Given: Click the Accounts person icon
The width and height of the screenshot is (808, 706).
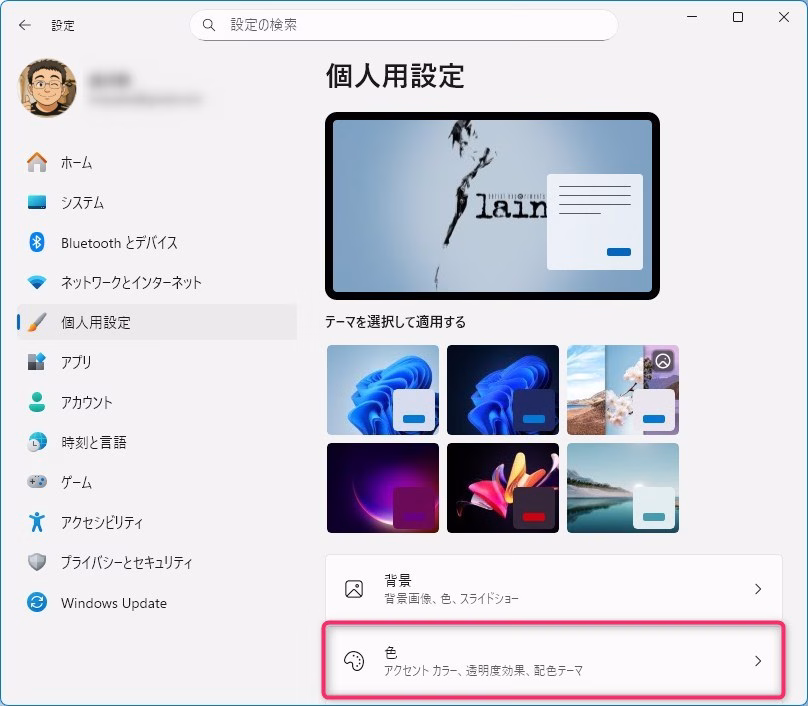Looking at the screenshot, I should click(37, 402).
